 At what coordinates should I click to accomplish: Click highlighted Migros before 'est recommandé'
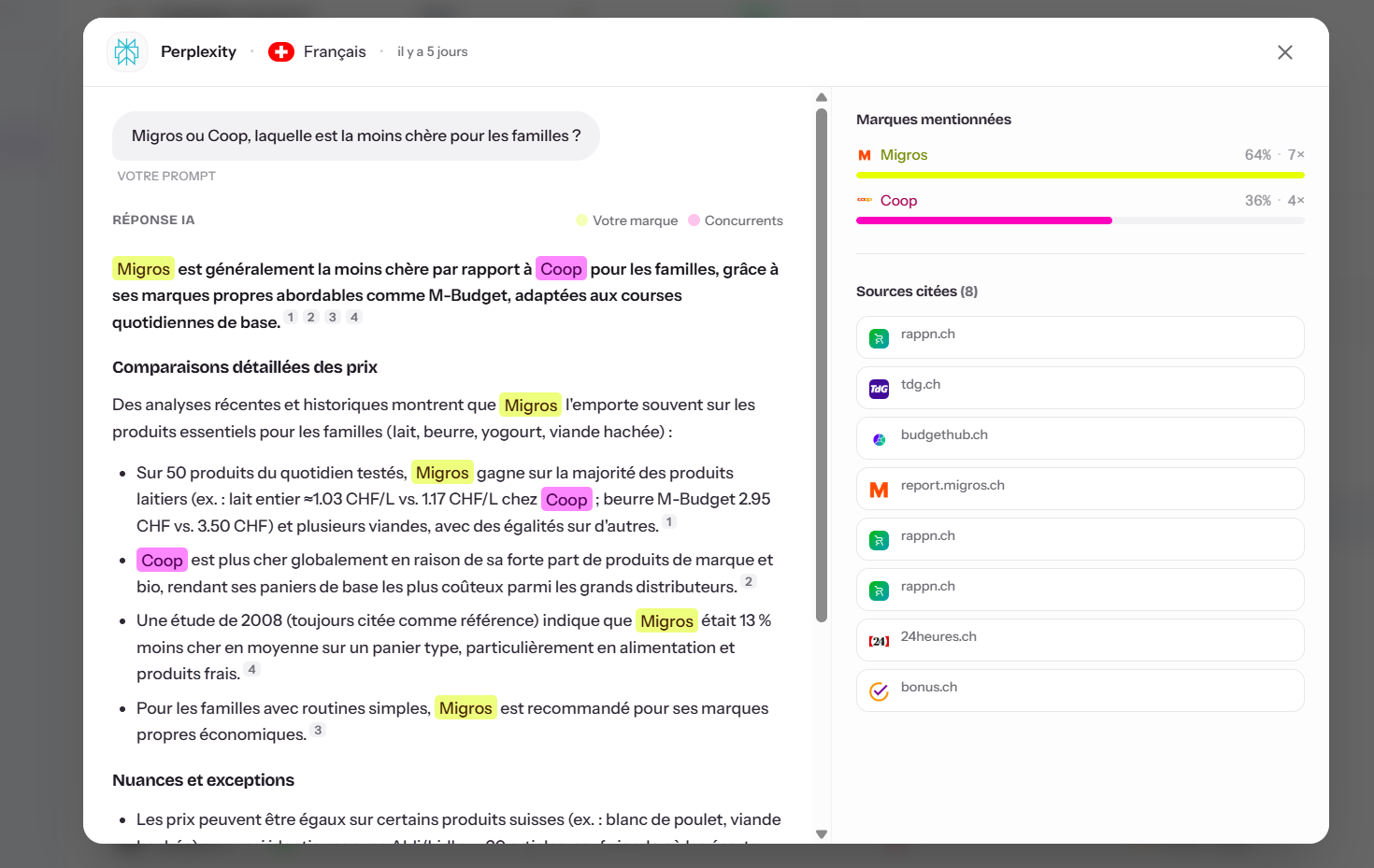[465, 708]
